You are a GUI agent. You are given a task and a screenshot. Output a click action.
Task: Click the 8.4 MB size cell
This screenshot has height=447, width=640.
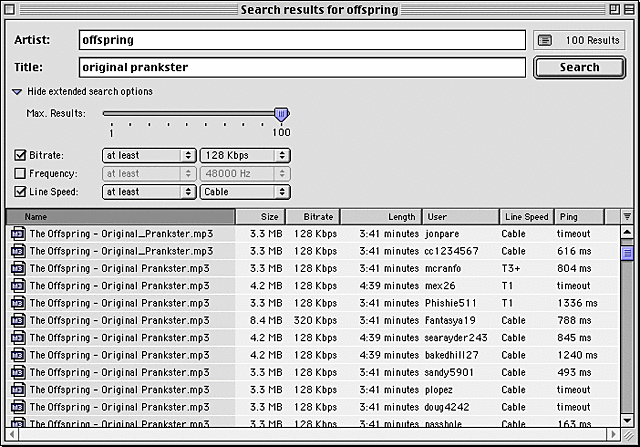pos(266,320)
